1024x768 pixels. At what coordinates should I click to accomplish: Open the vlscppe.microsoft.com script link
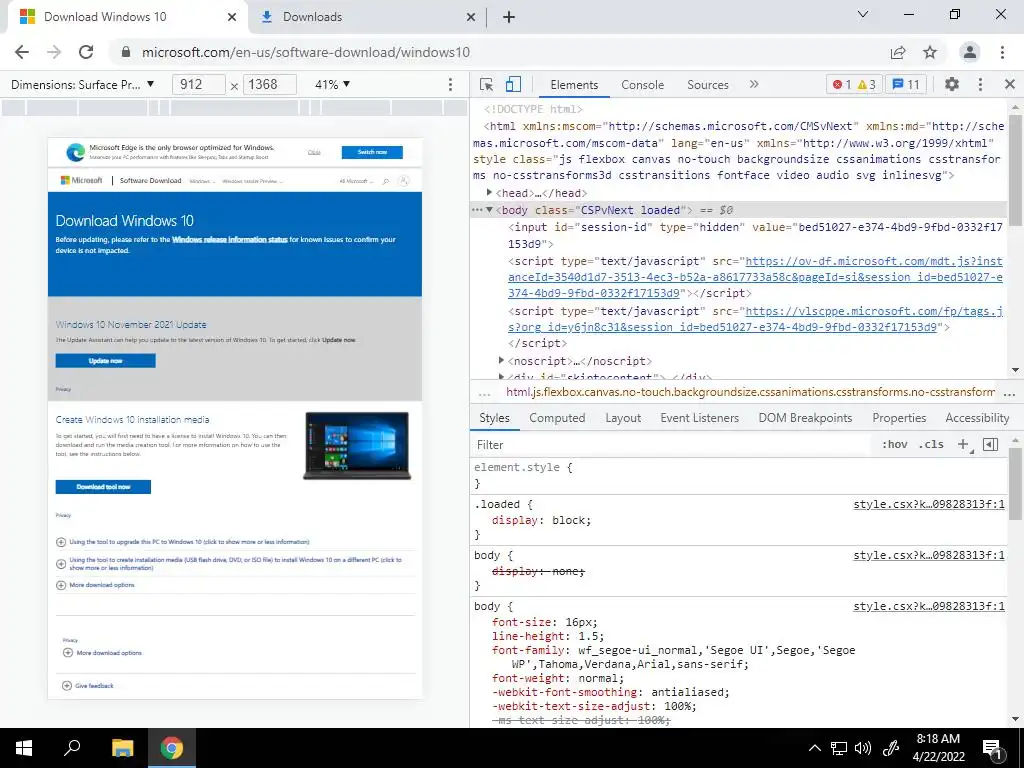(x=755, y=319)
